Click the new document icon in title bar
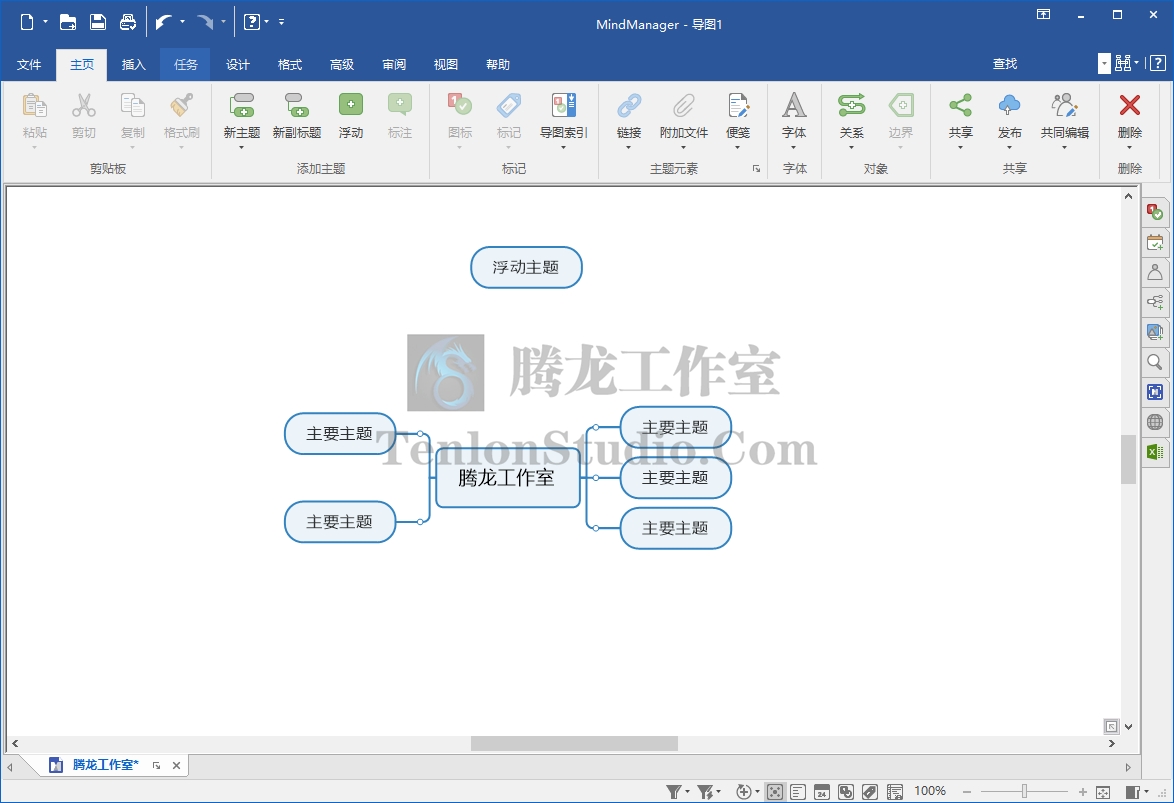 point(27,22)
